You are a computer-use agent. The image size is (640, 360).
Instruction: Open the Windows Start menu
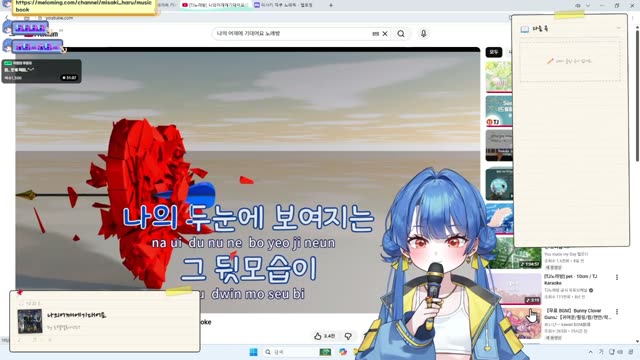click(x=253, y=352)
